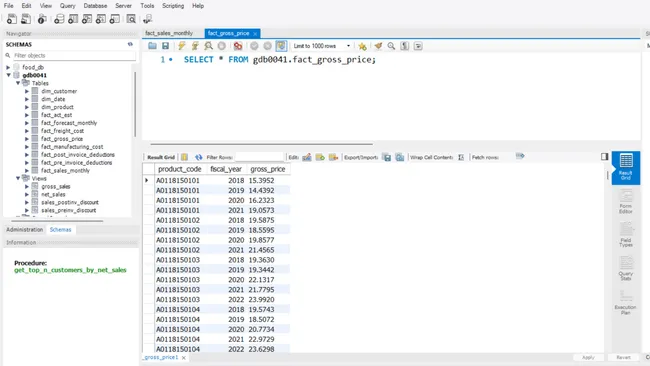
Task: Execute the query with the lightning icon
Action: 182,46
